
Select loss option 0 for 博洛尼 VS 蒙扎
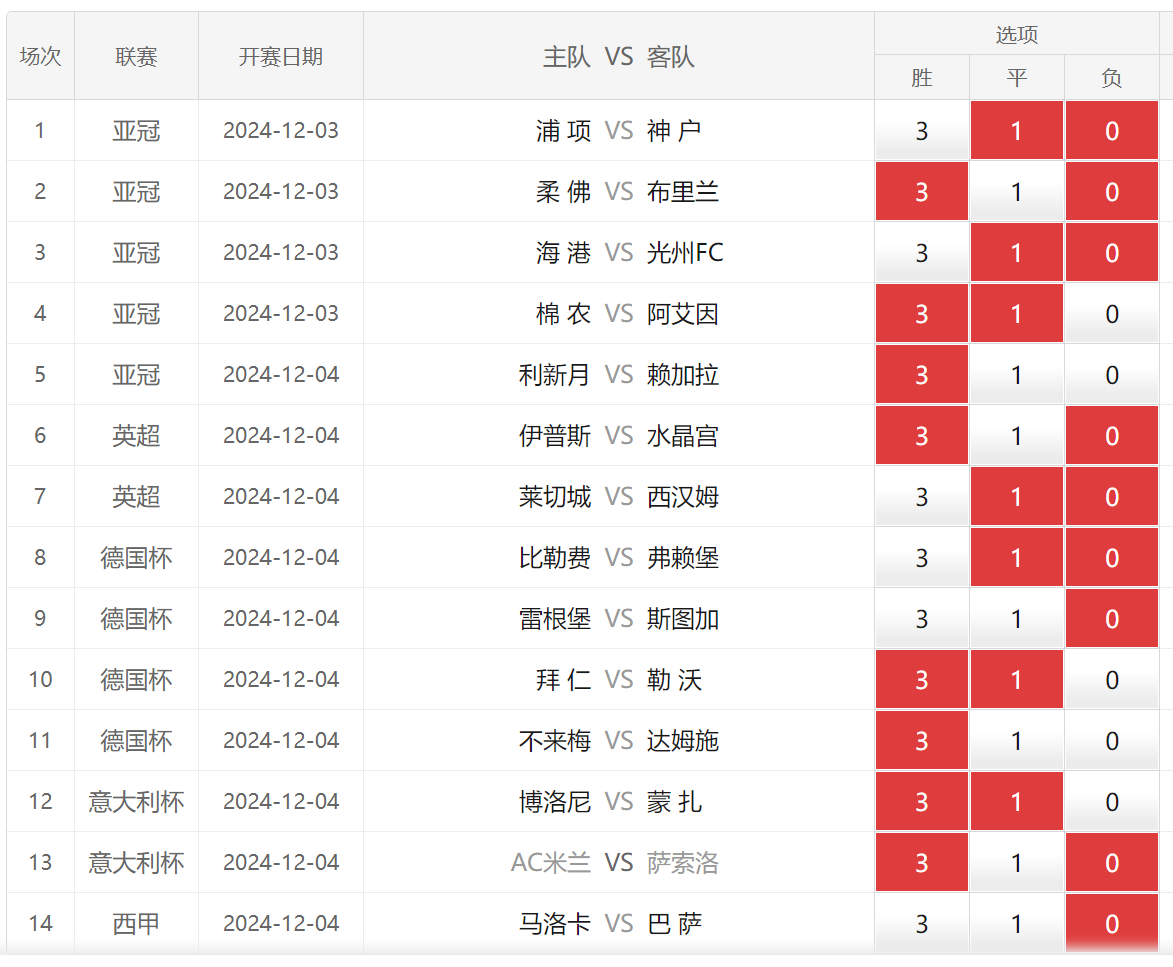[x=1112, y=802]
